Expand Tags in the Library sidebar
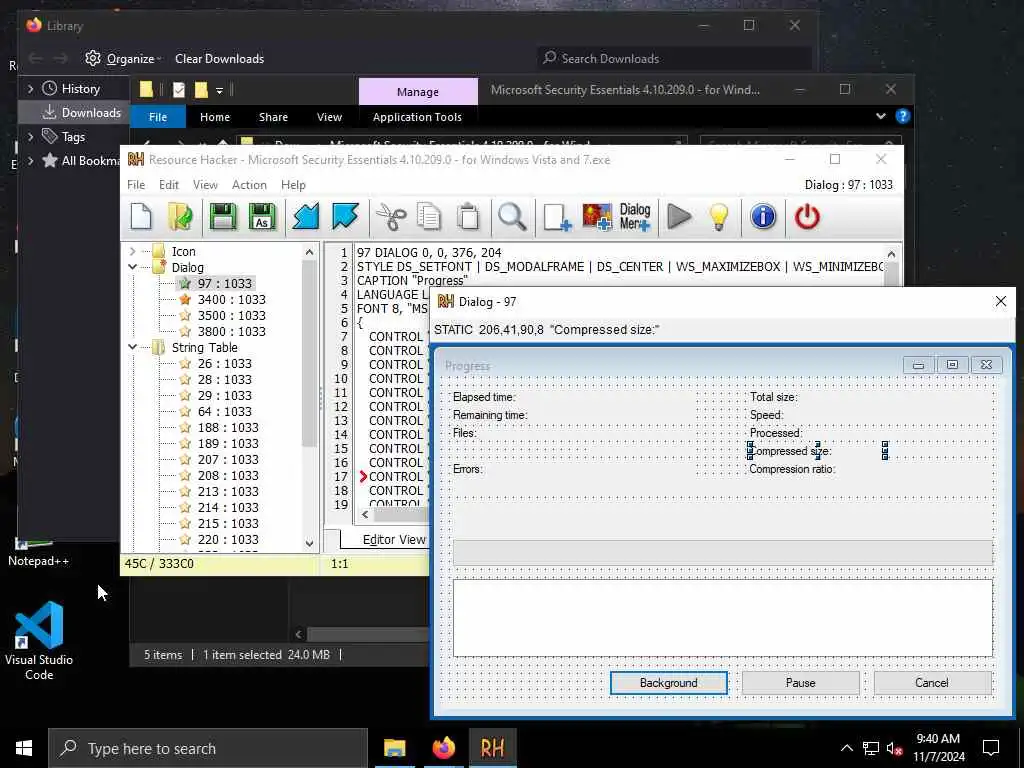The image size is (1024, 768). (x=30, y=136)
